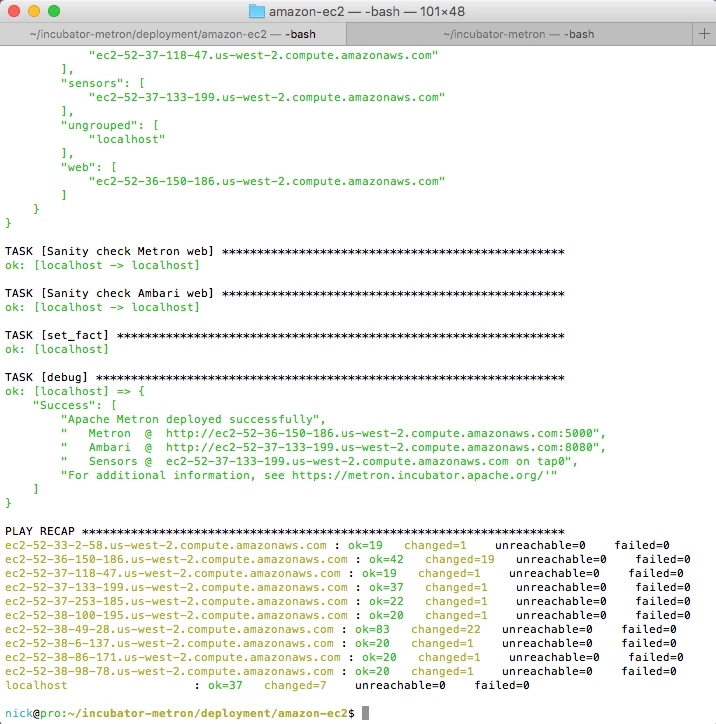
Task: Click the 'TASK [Sanity check Ambari web]' line
Action: (x=284, y=293)
